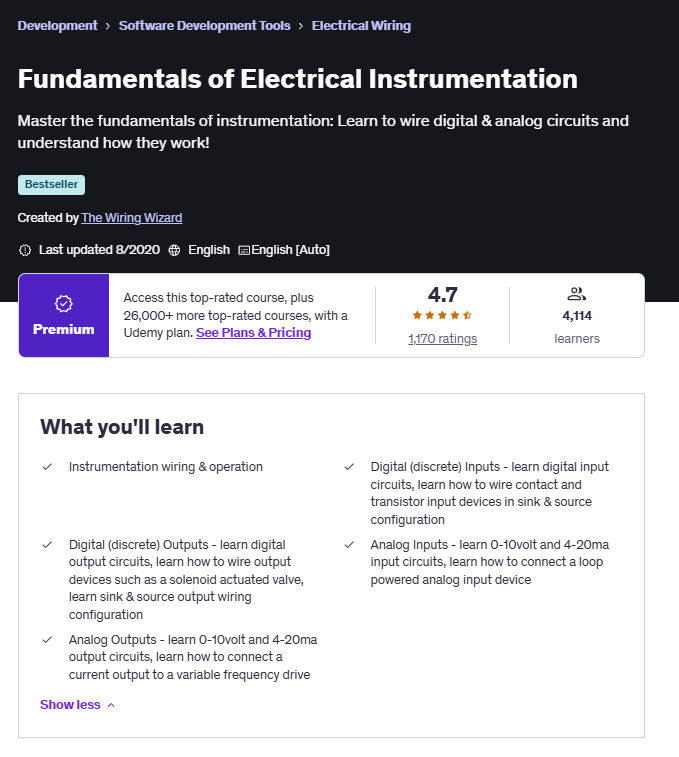Viewport: 679px width, 757px height.
Task: Click the Show less chevron arrow
Action: click(111, 705)
